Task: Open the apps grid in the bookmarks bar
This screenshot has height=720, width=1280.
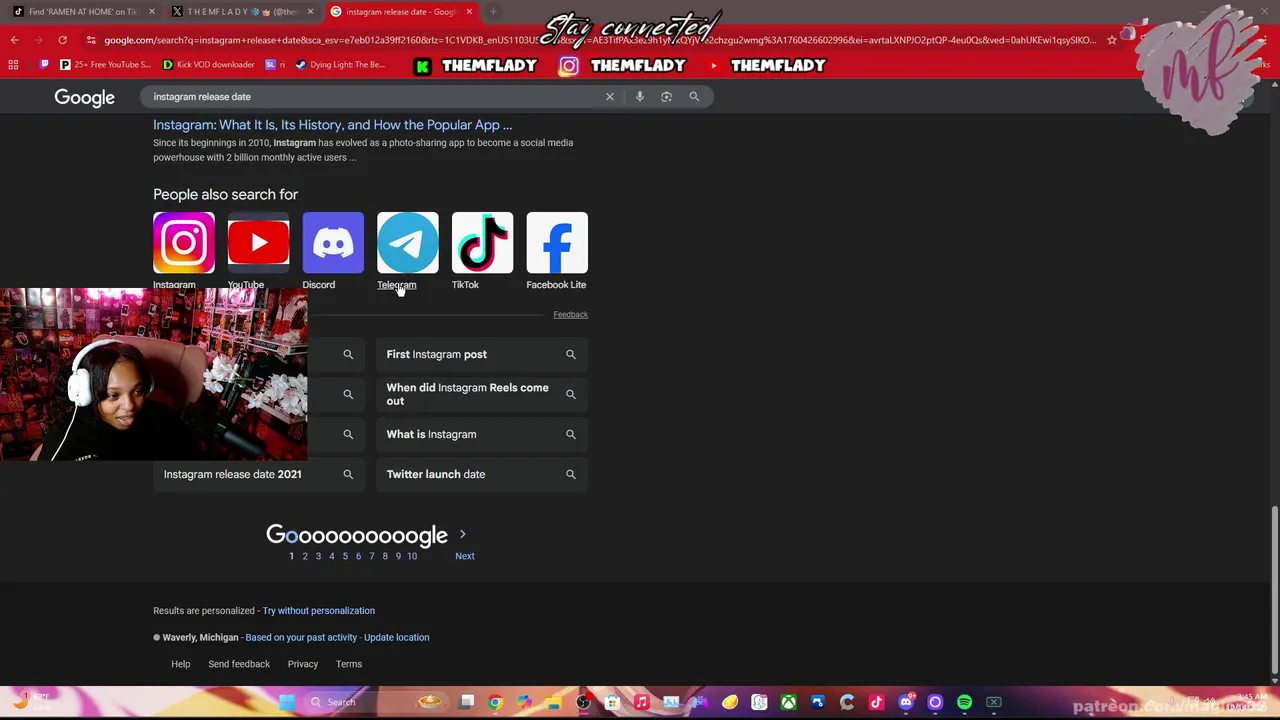Action: pyautogui.click(x=13, y=65)
